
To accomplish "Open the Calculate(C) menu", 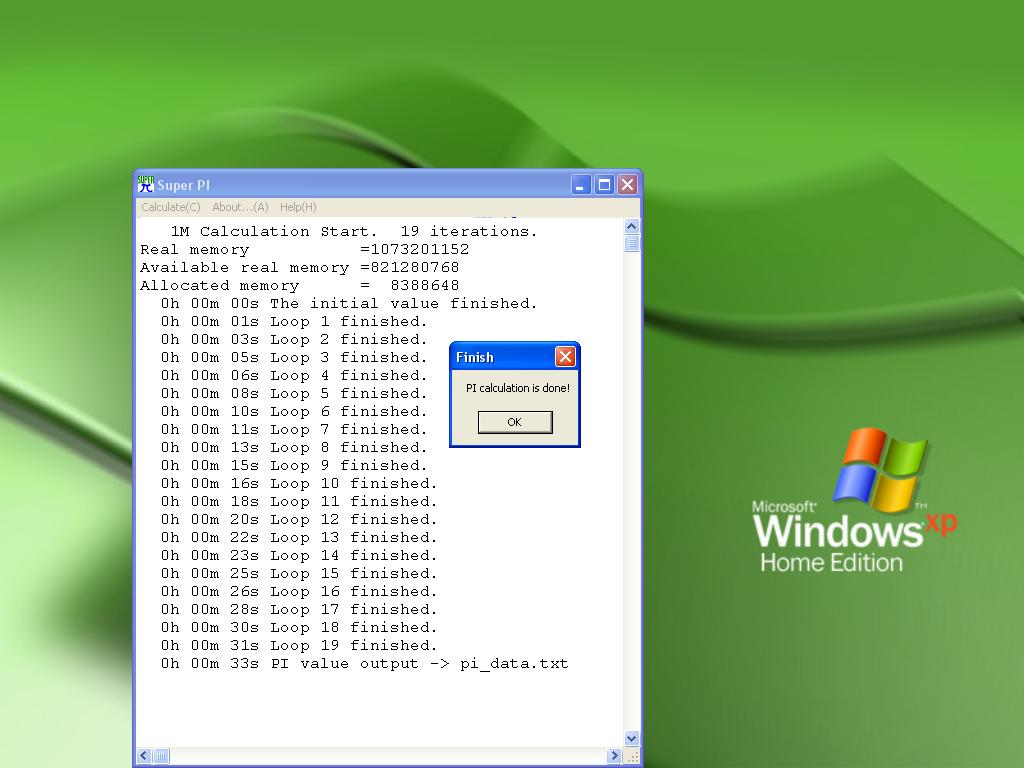I will (171, 207).
